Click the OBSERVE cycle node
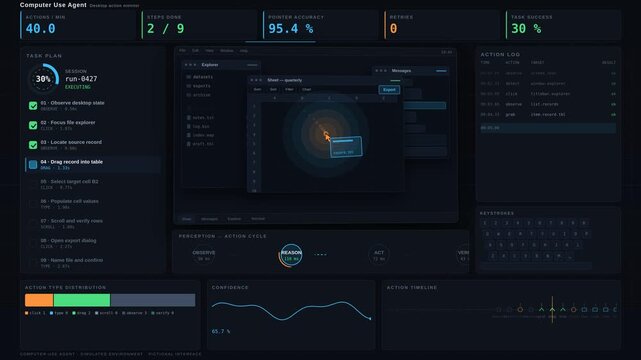This screenshot has height=360, width=641. click(204, 255)
